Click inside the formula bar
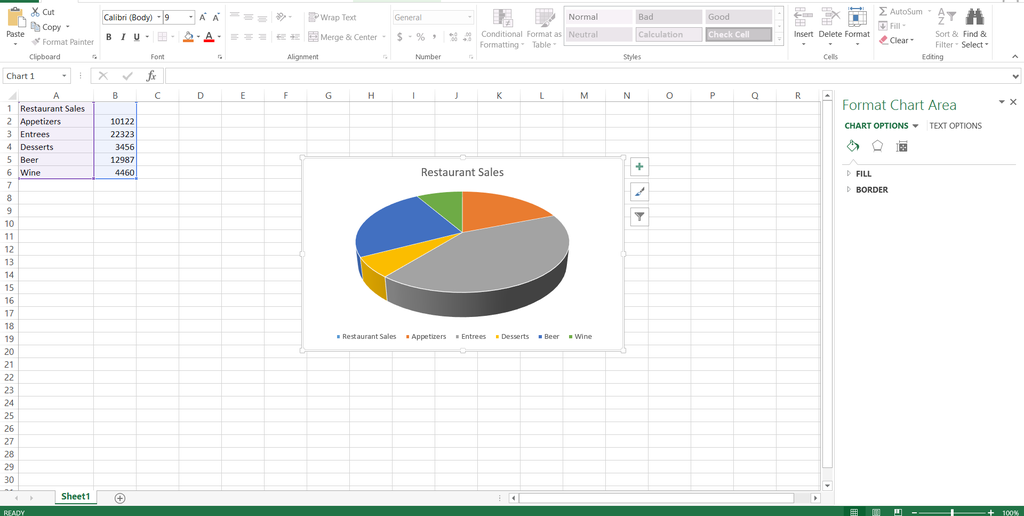The height and width of the screenshot is (516, 1024). click(x=588, y=76)
